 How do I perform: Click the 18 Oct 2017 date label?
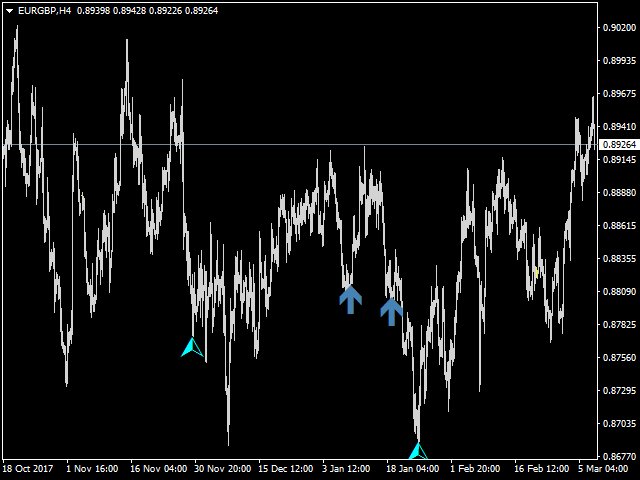28,469
